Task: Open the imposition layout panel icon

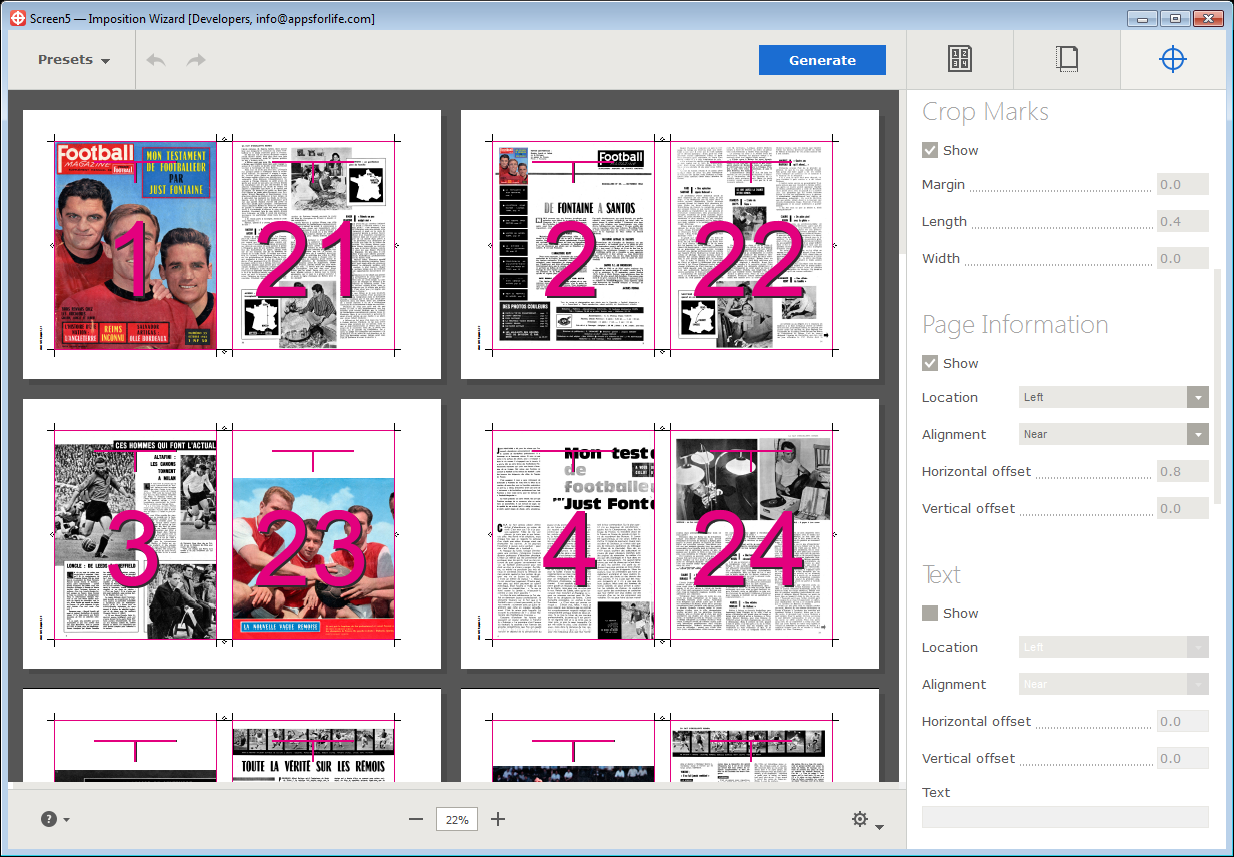Action: tap(959, 60)
